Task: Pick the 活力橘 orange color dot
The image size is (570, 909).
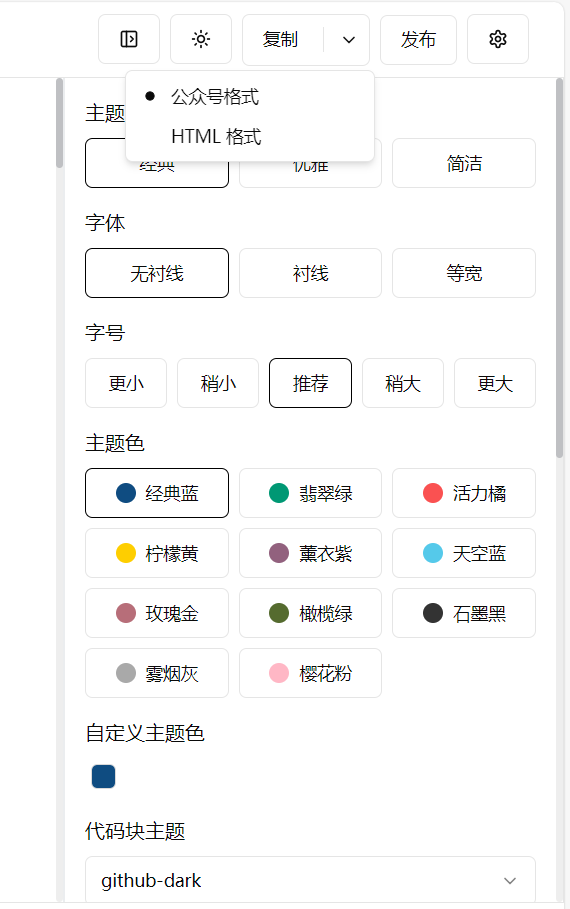Action: coord(433,493)
